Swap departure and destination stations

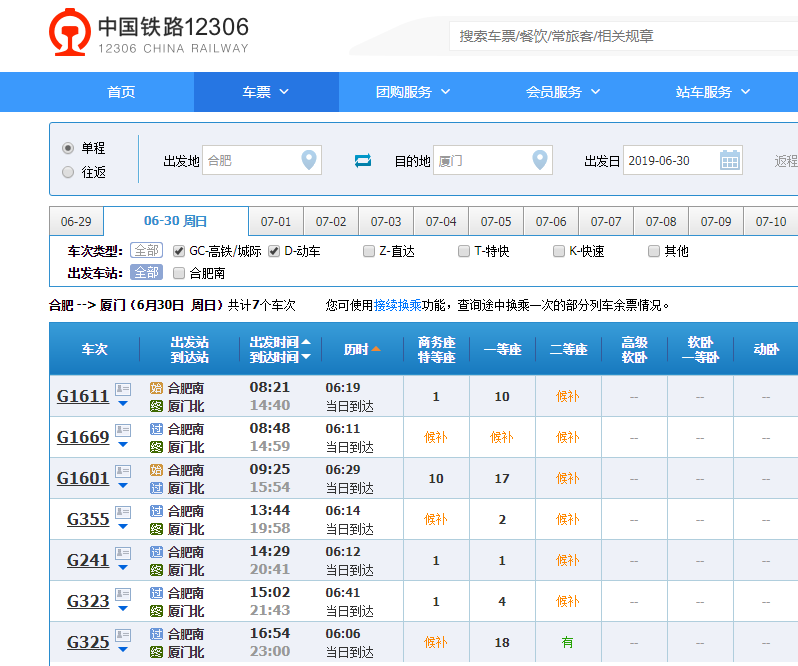[x=363, y=161]
